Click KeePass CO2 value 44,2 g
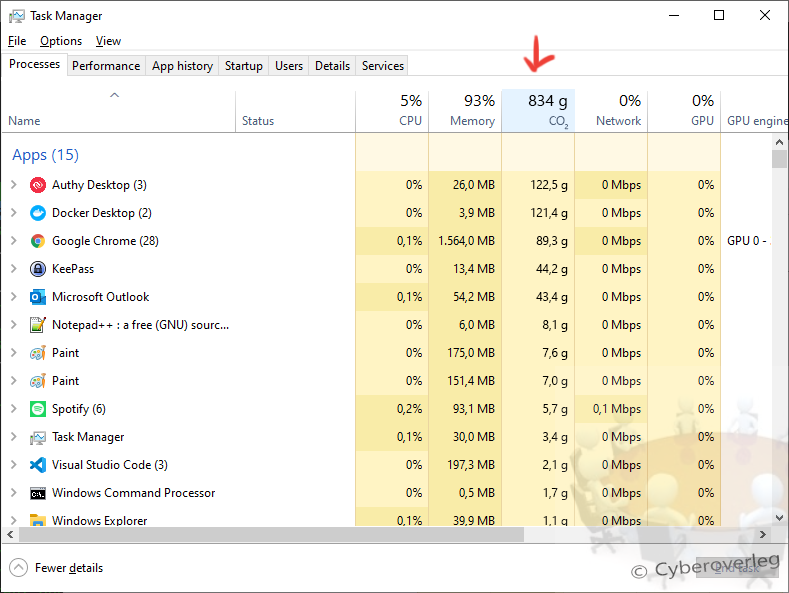Viewport: 789px width, 593px height. pos(551,269)
